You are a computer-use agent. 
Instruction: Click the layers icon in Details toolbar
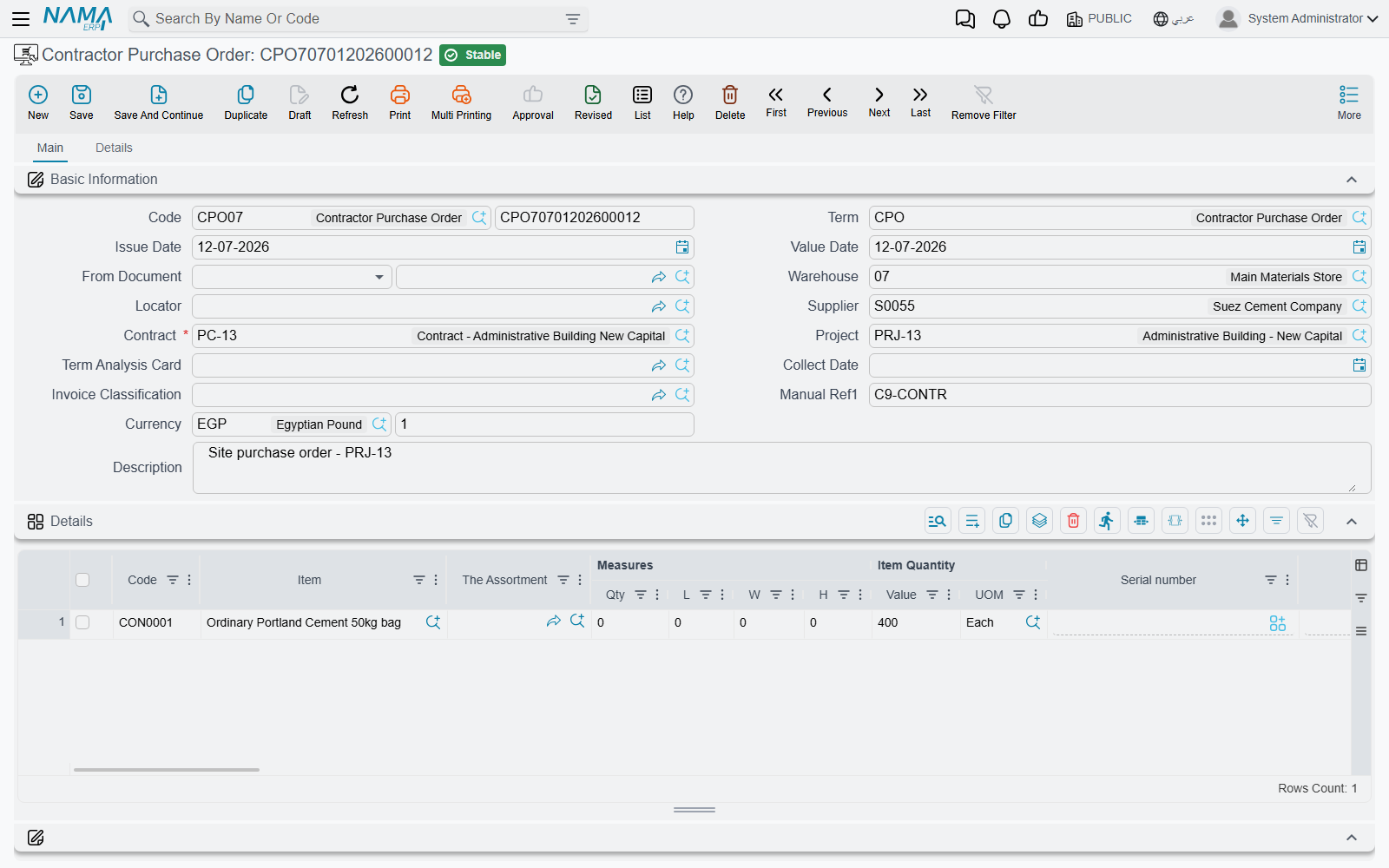(1039, 521)
